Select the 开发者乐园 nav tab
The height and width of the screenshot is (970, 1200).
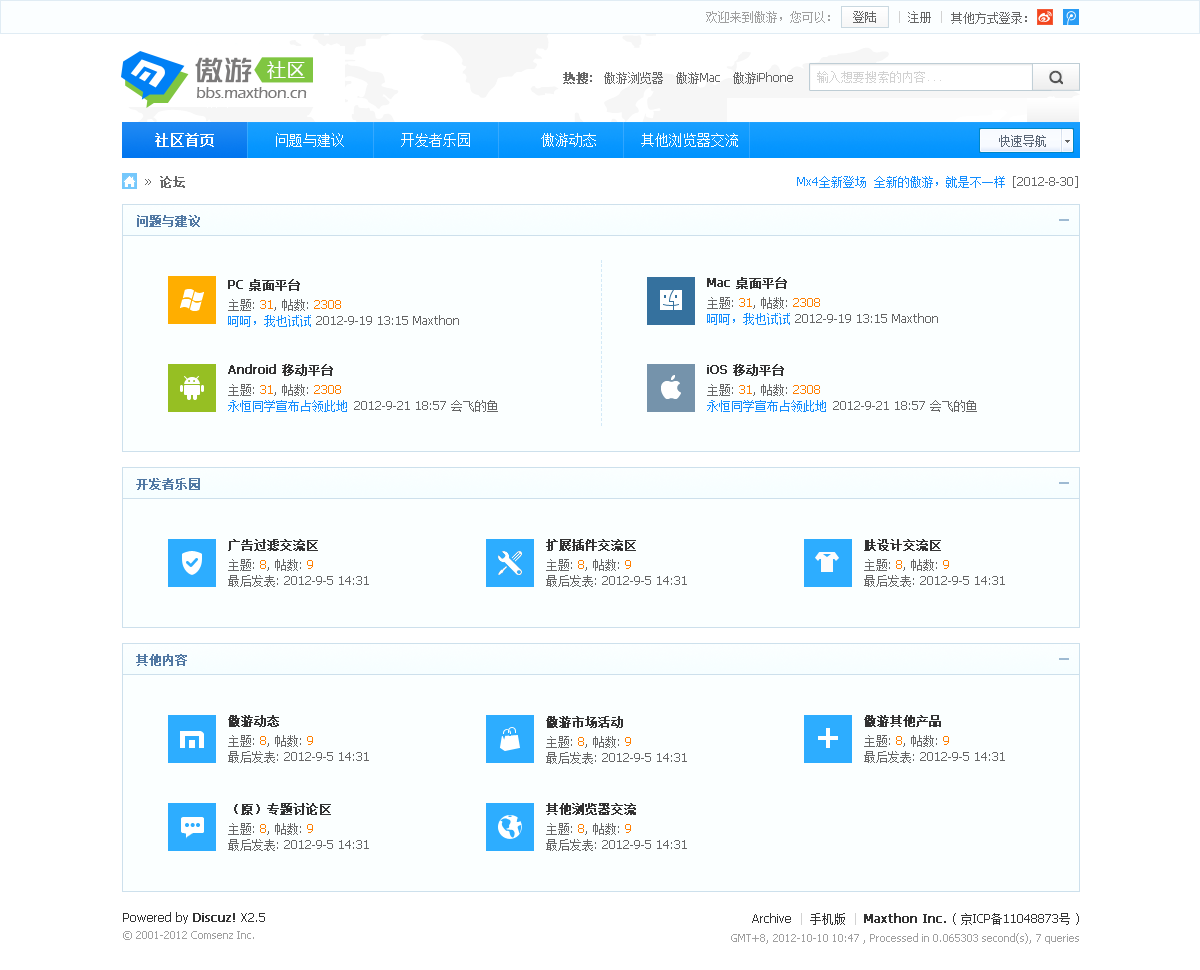(436, 140)
